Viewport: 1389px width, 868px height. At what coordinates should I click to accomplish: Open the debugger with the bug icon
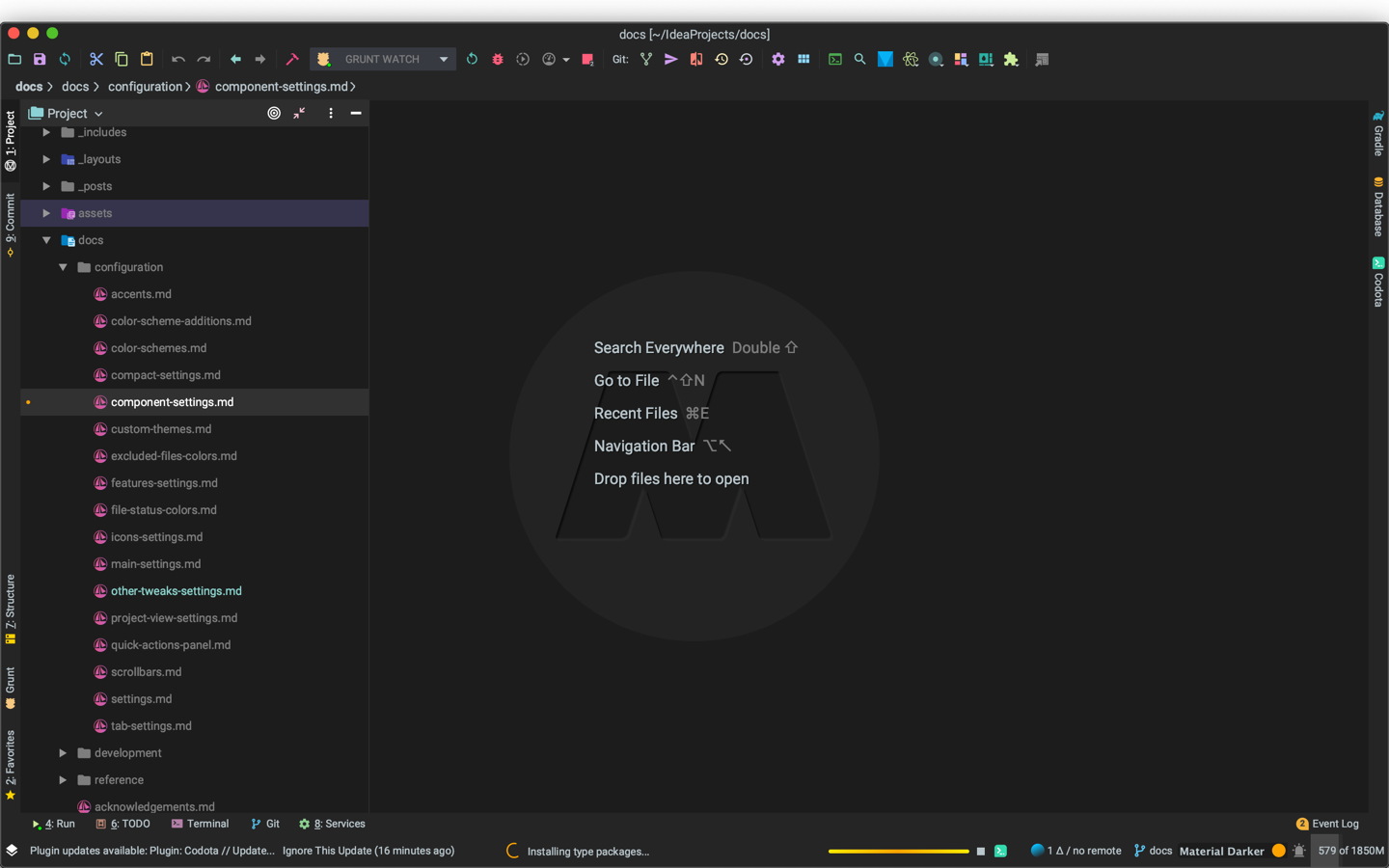coord(497,59)
